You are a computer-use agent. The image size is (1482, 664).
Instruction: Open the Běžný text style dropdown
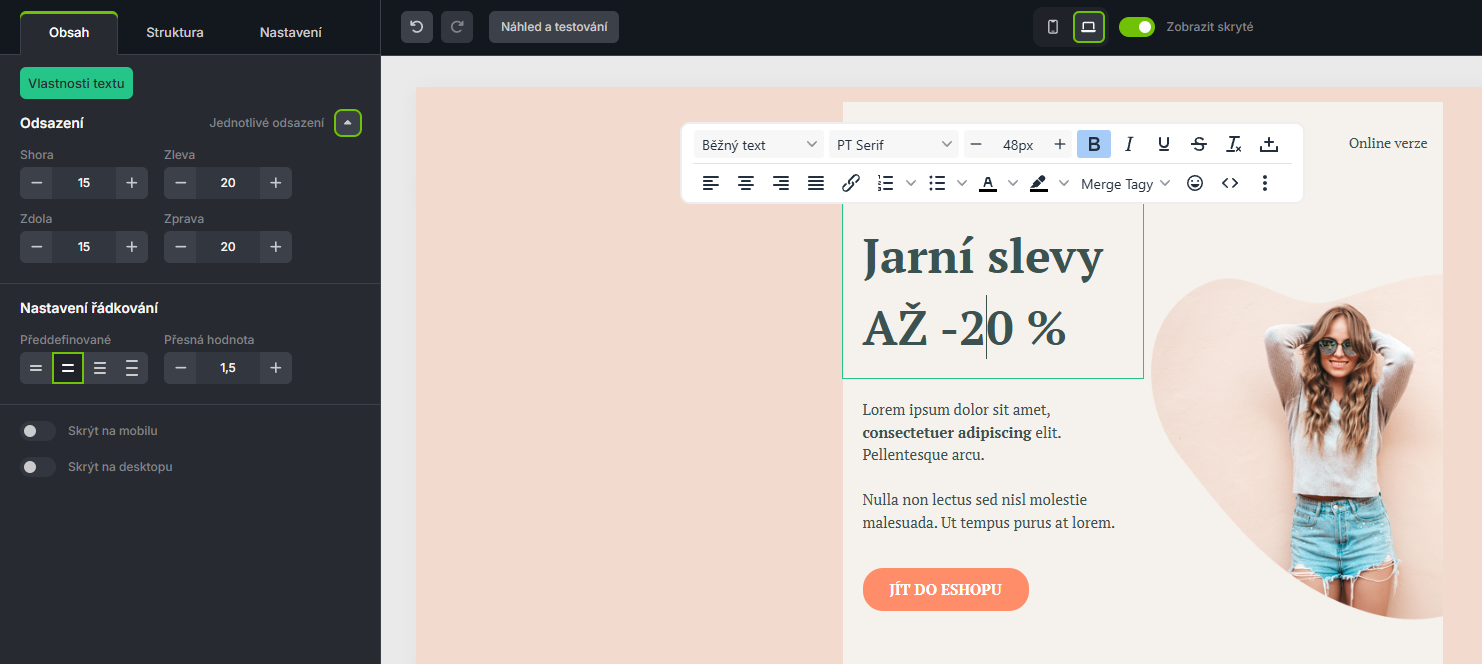pyautogui.click(x=759, y=145)
